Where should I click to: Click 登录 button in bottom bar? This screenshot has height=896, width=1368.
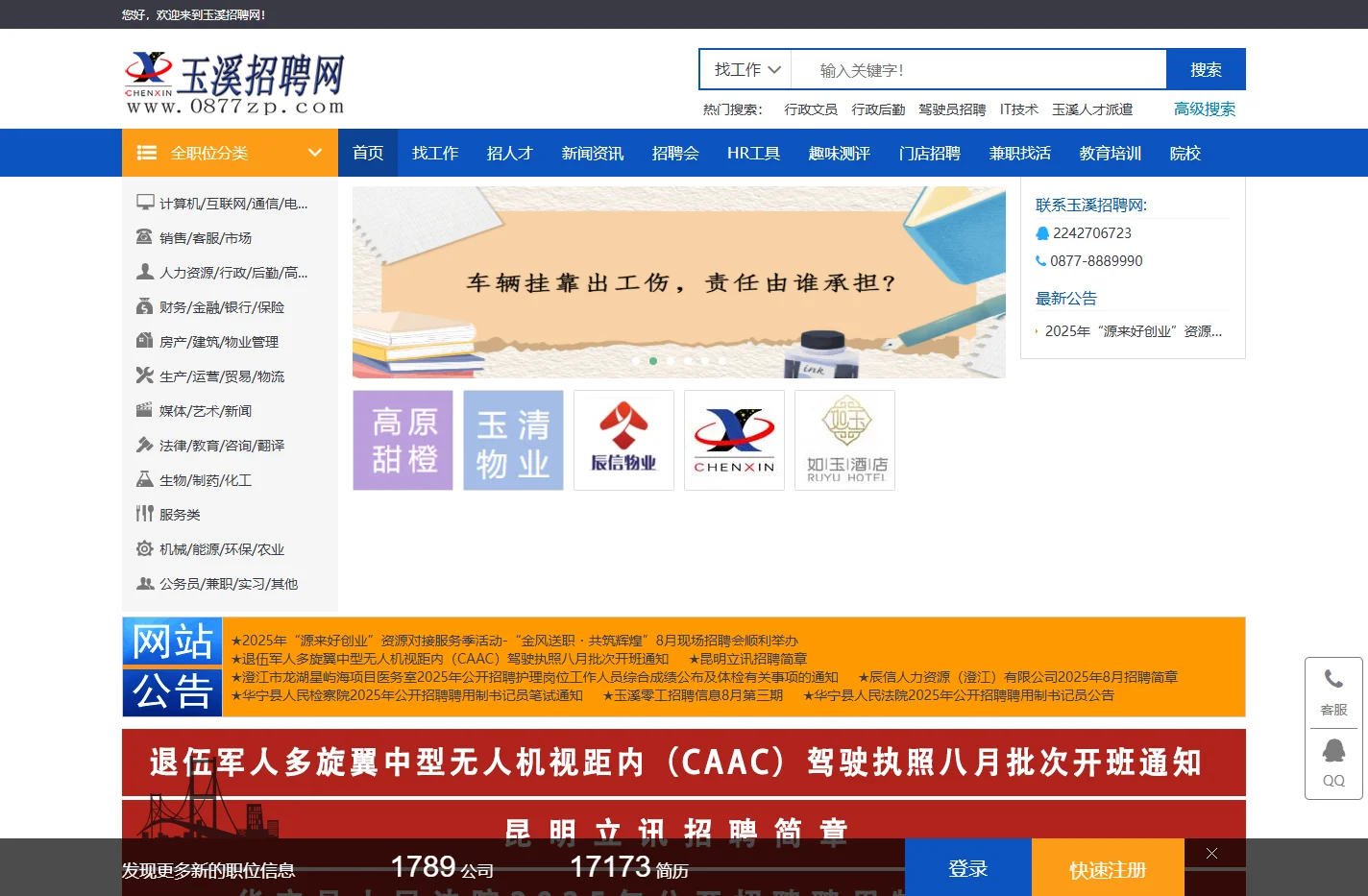[x=968, y=867]
